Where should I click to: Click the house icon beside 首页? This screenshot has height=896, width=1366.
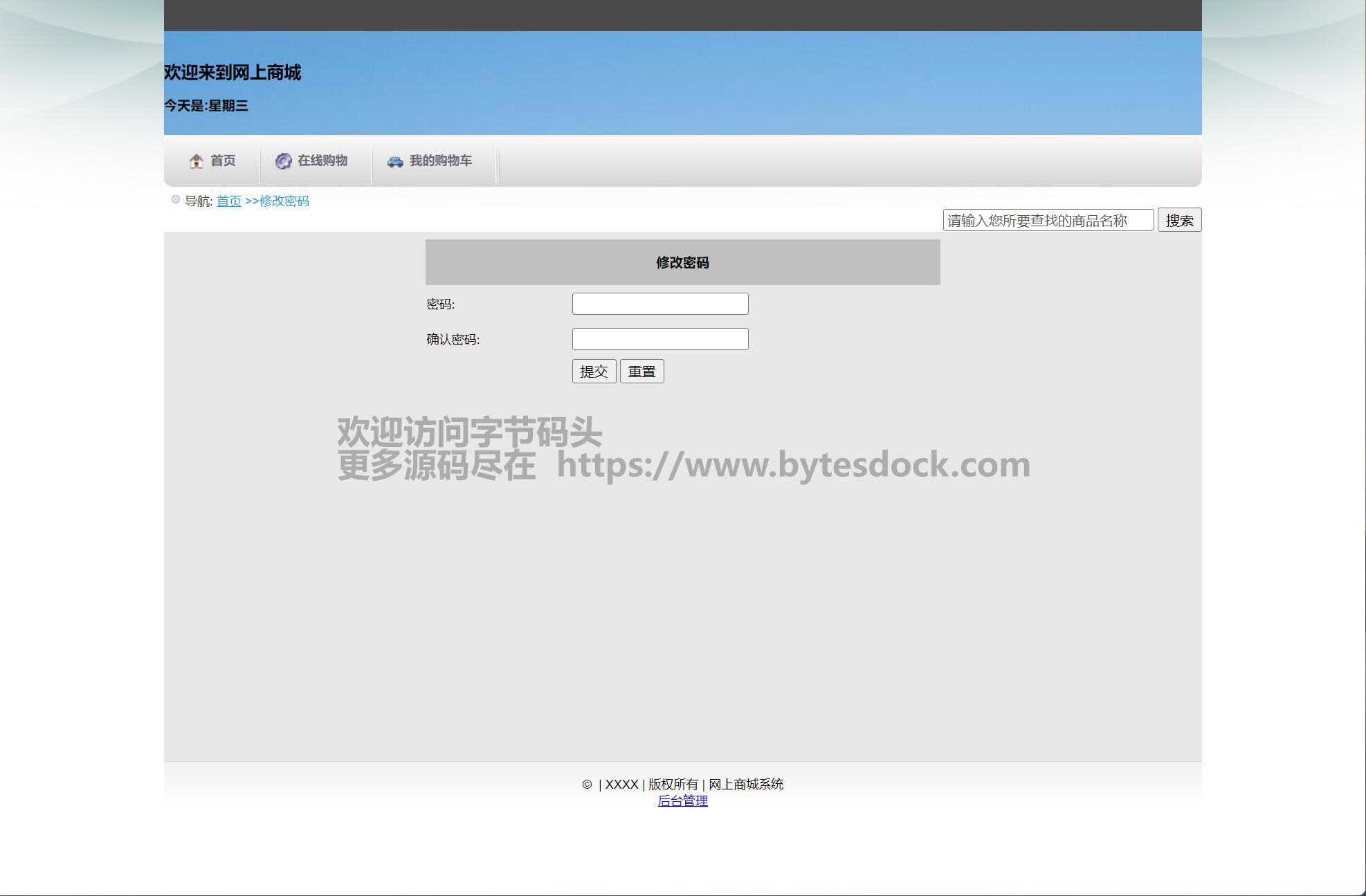point(196,161)
